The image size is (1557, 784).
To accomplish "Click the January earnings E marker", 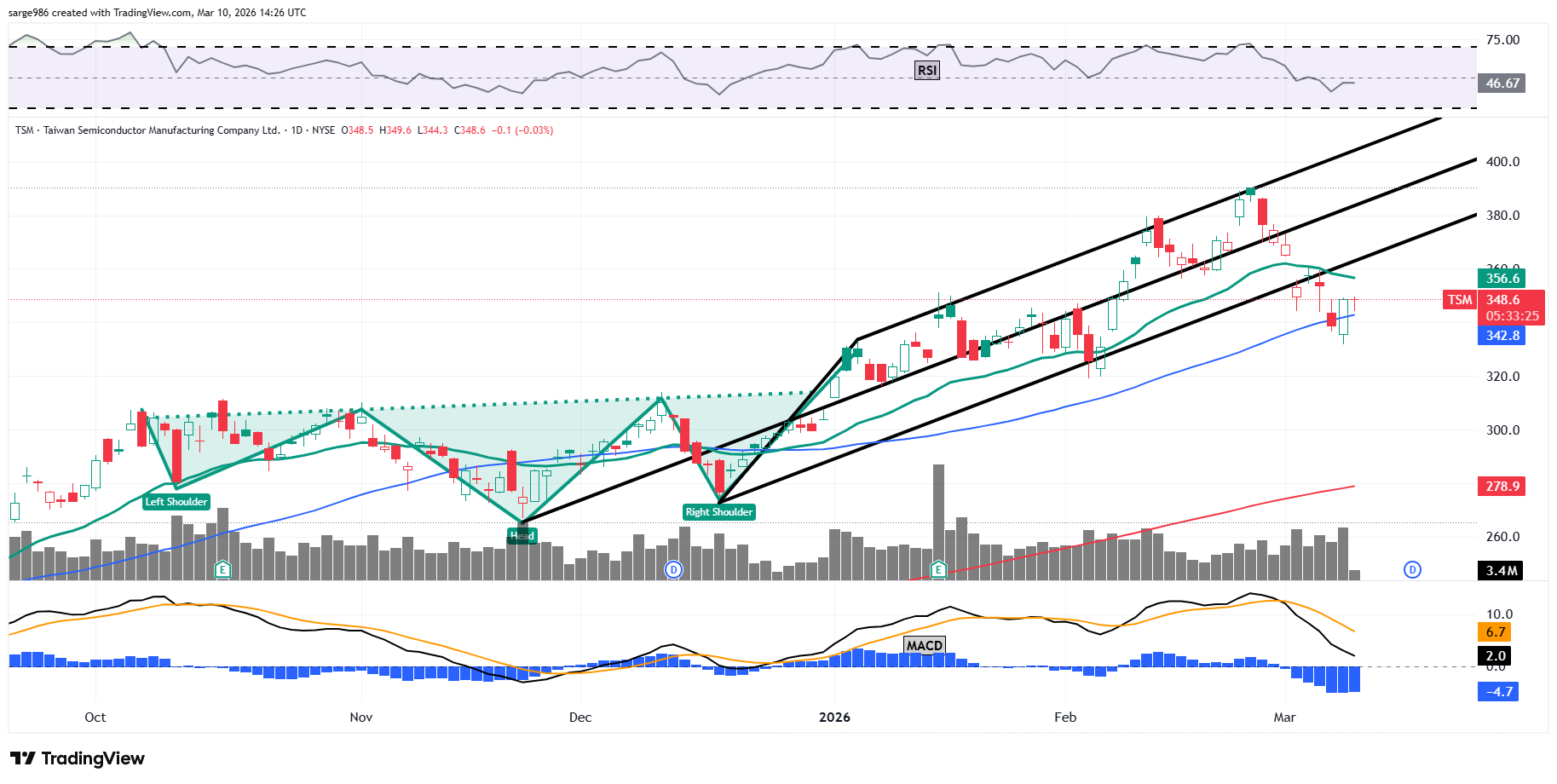I will 938,569.
